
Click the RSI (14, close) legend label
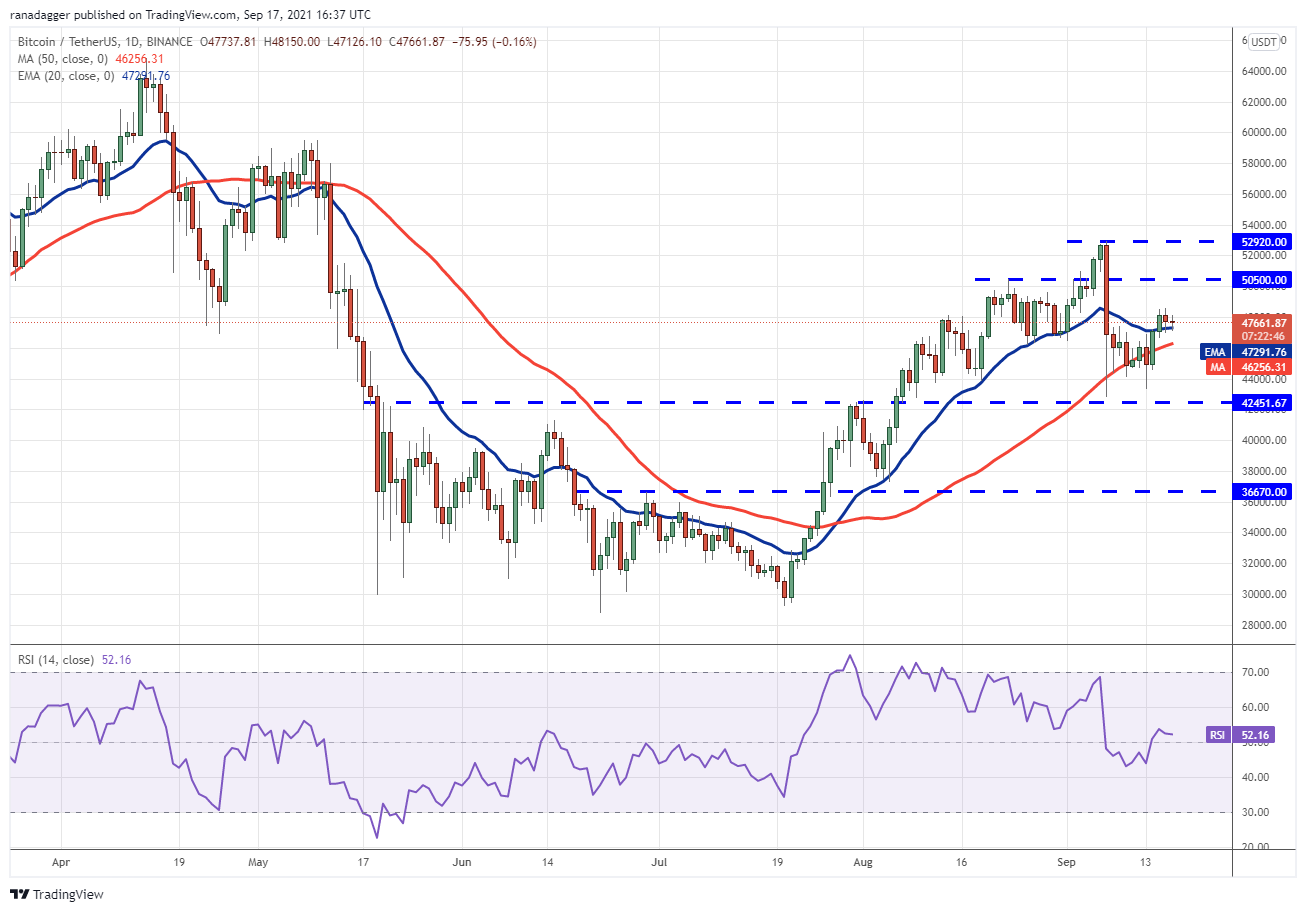pyautogui.click(x=56, y=660)
